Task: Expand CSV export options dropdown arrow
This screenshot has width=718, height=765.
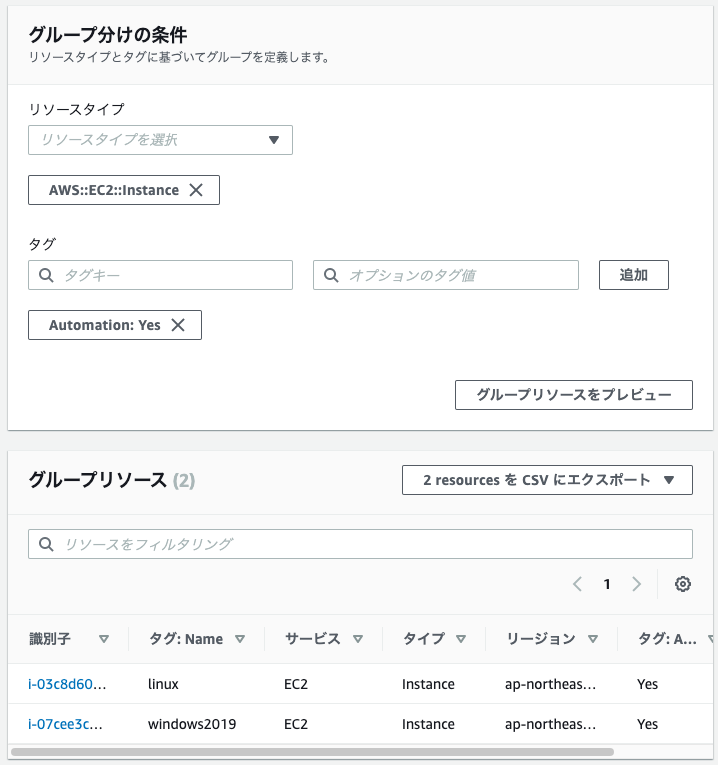Action: coord(669,480)
